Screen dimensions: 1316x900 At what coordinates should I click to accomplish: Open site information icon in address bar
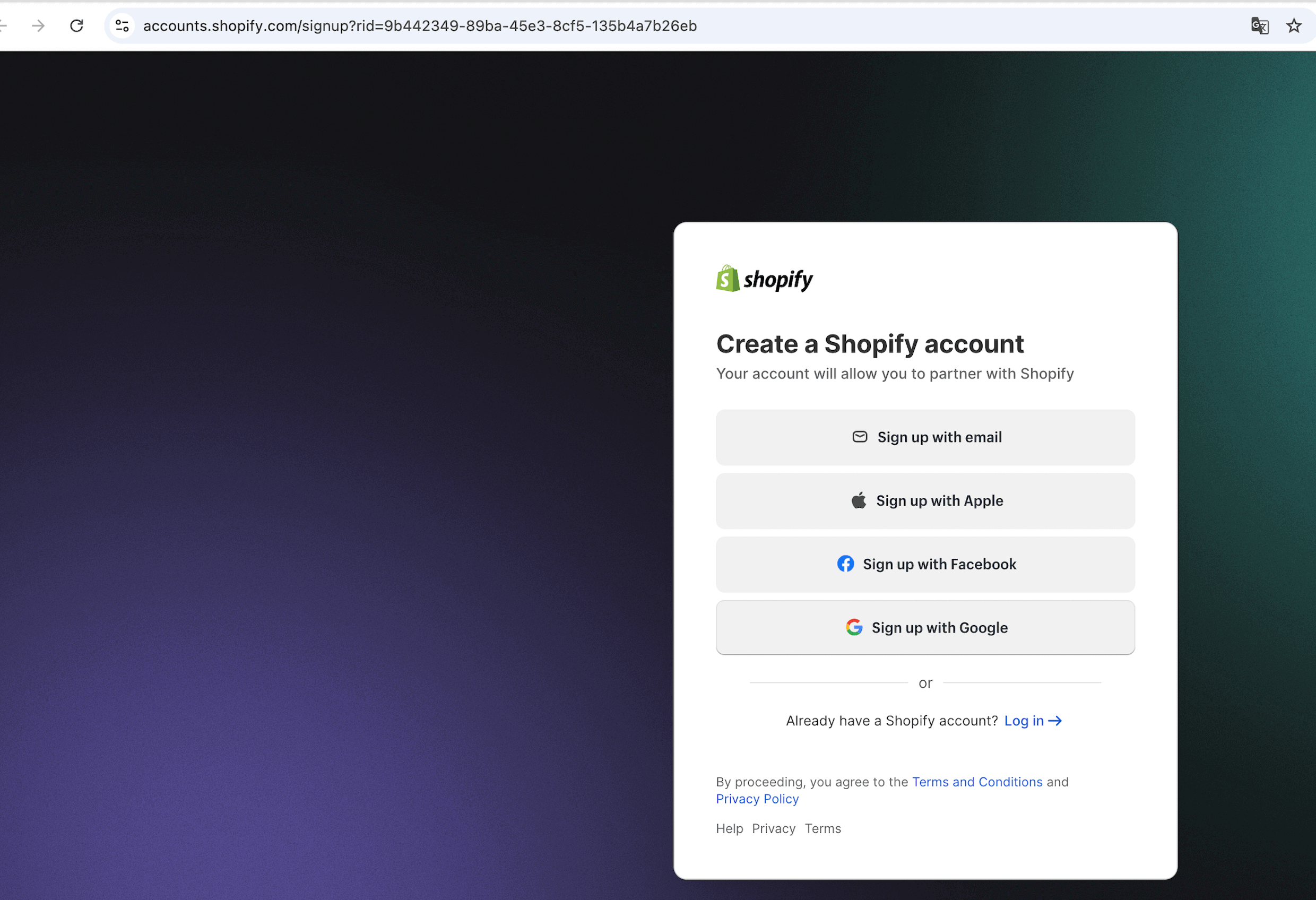122,26
